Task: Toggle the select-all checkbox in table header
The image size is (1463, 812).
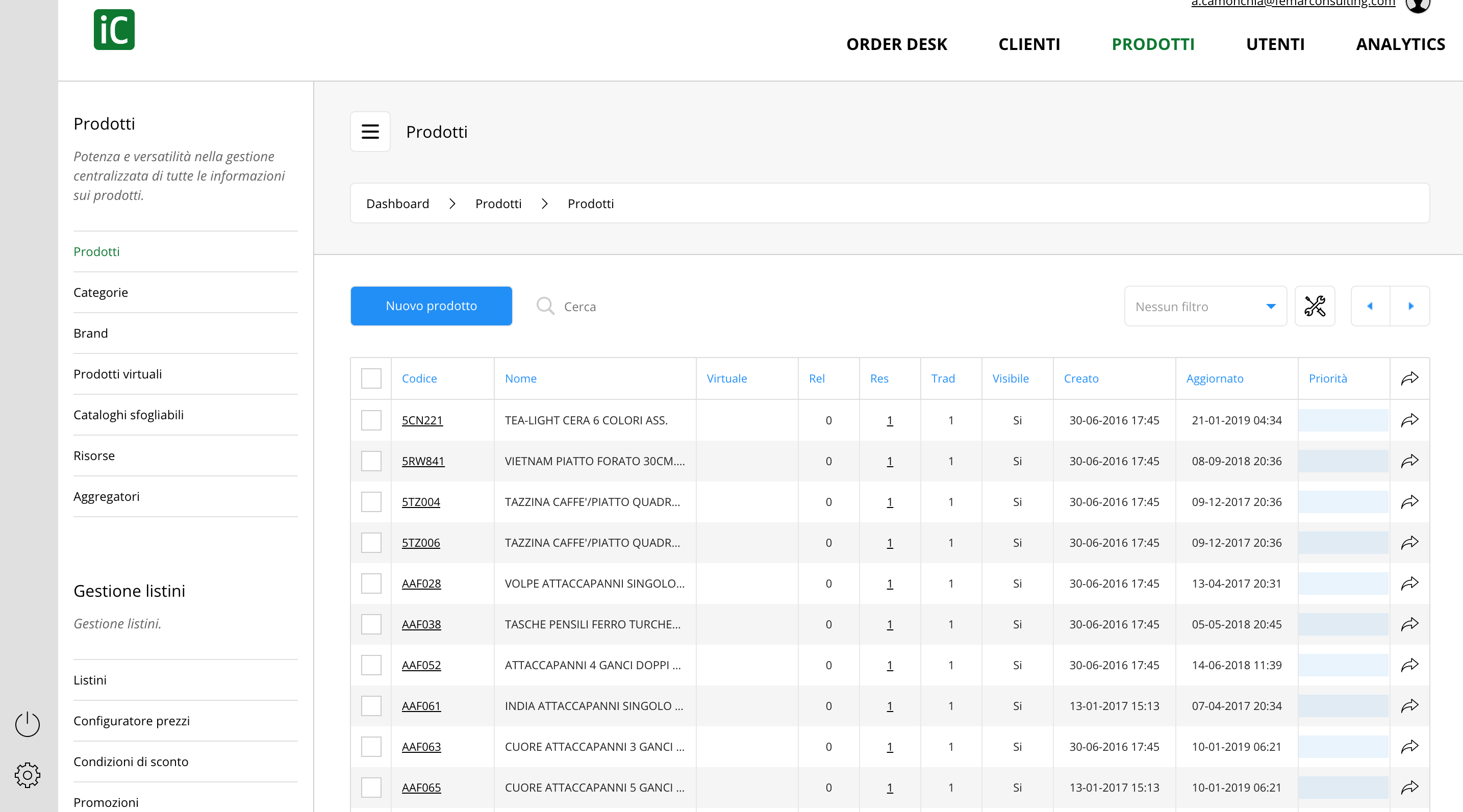Action: [371, 378]
